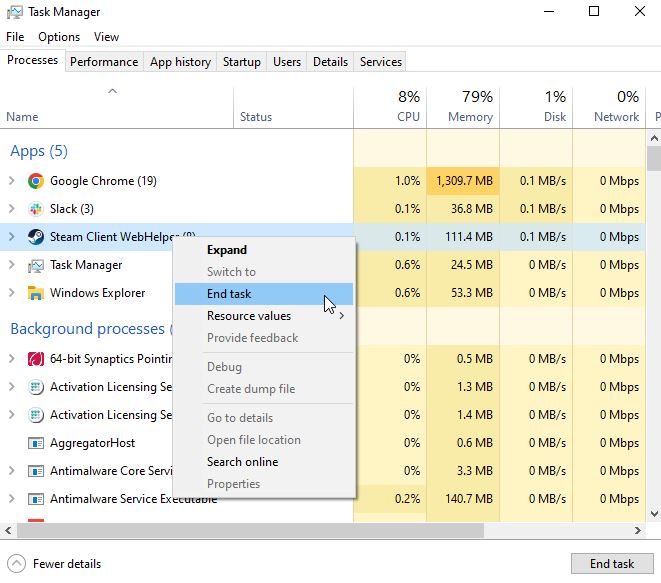Select Search online from the context menu

pyautogui.click(x=242, y=462)
